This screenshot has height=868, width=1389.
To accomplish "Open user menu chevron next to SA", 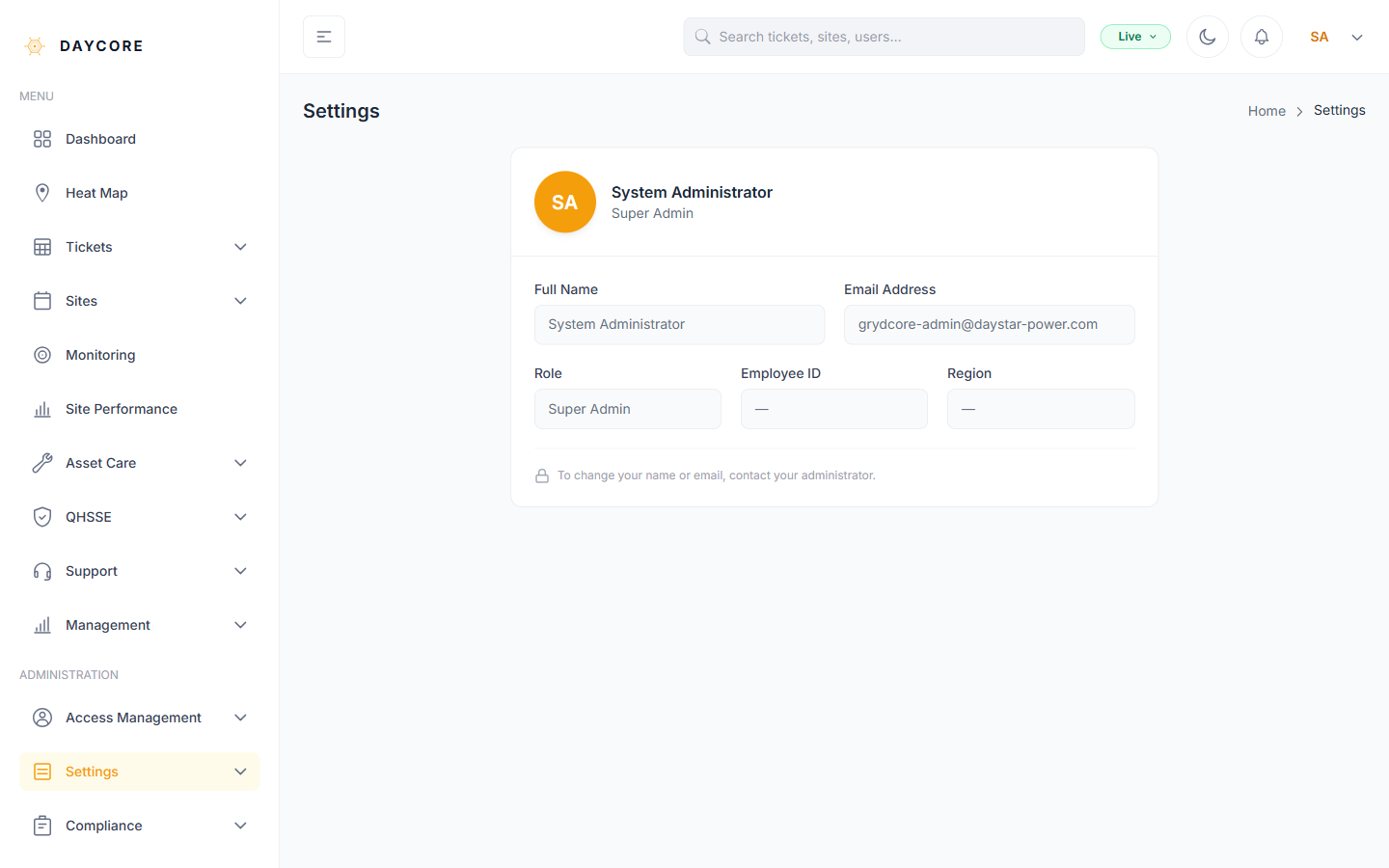I will click(x=1357, y=38).
